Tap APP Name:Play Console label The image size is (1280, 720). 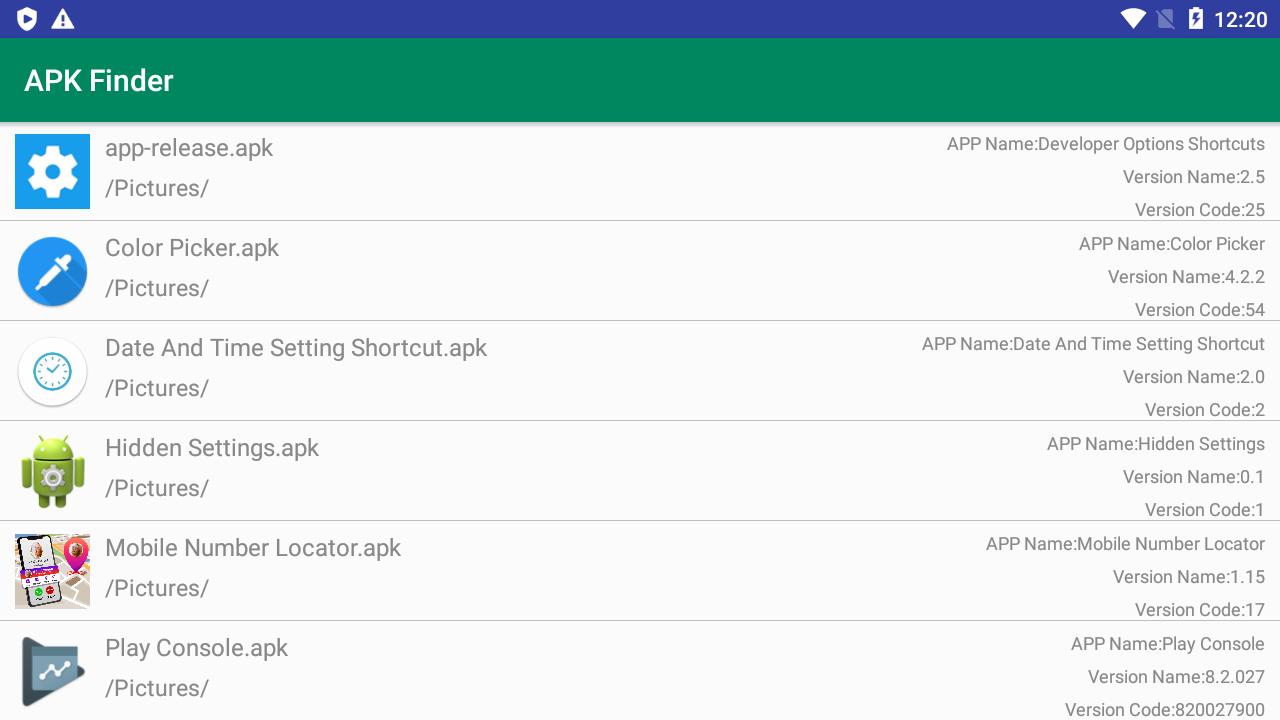click(x=1168, y=644)
